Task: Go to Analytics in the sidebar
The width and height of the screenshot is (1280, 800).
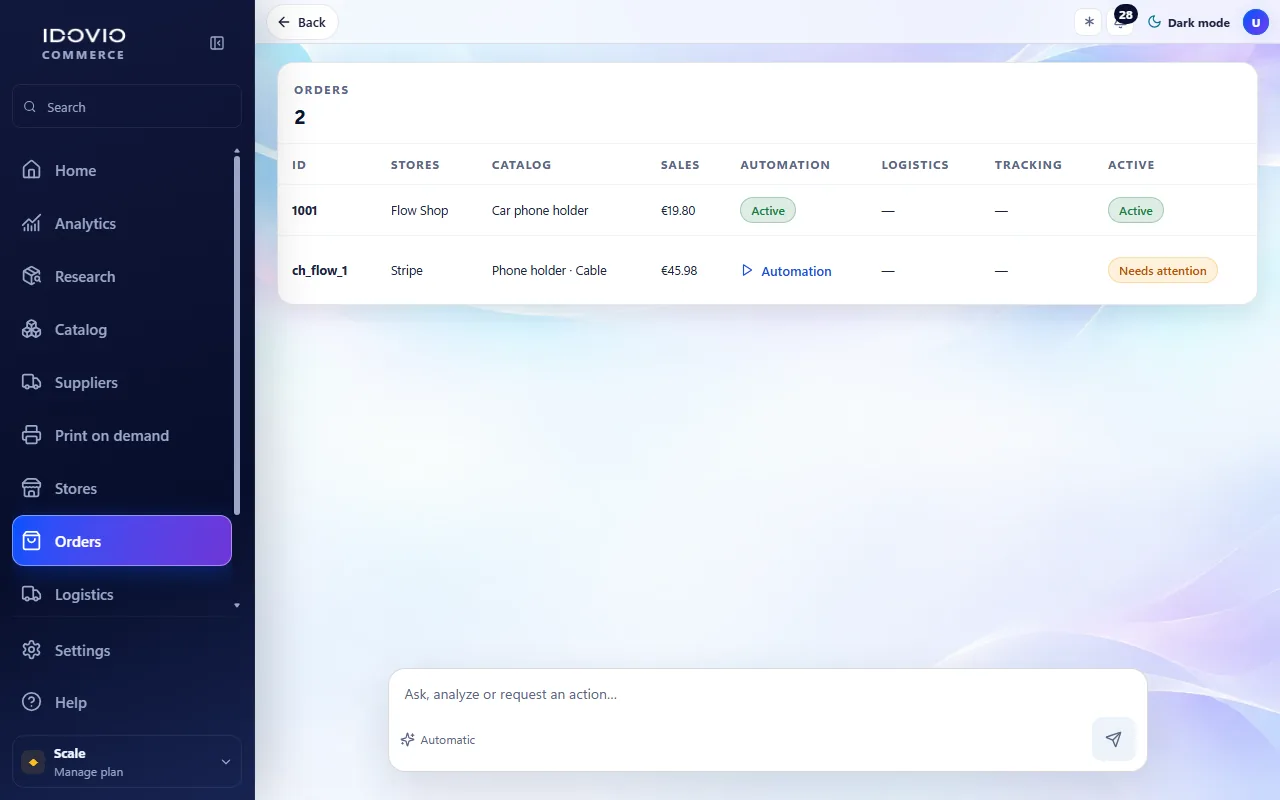Action: coord(122,223)
